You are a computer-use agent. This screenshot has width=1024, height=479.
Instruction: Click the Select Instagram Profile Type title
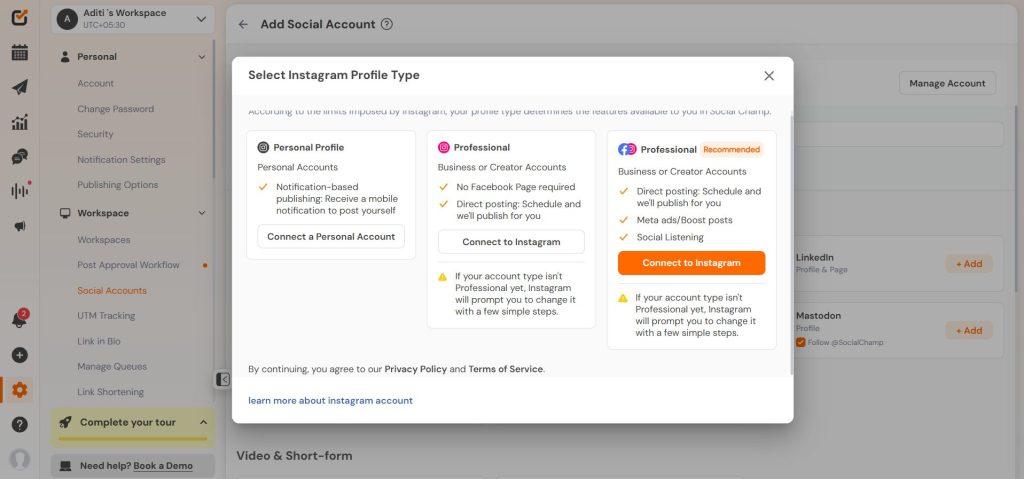pyautogui.click(x=334, y=75)
